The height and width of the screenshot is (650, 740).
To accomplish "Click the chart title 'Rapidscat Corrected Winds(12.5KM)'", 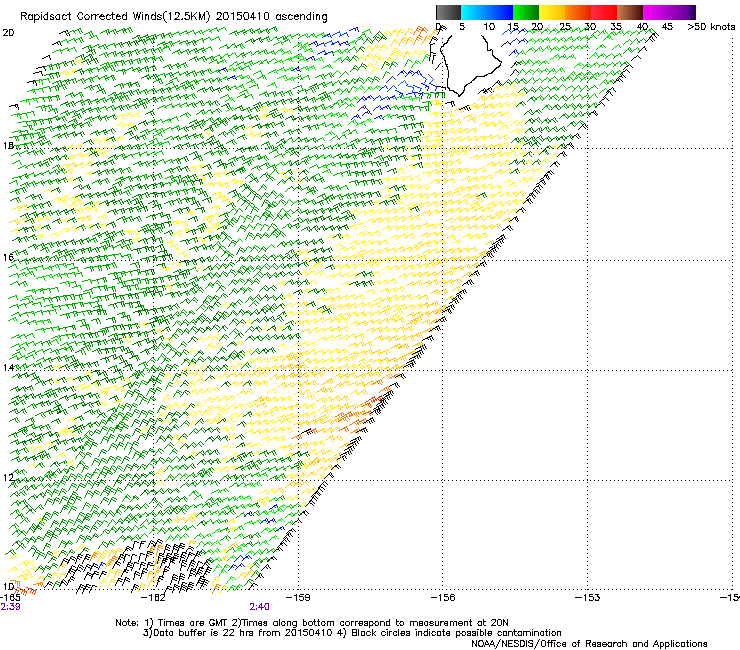I will (x=116, y=17).
